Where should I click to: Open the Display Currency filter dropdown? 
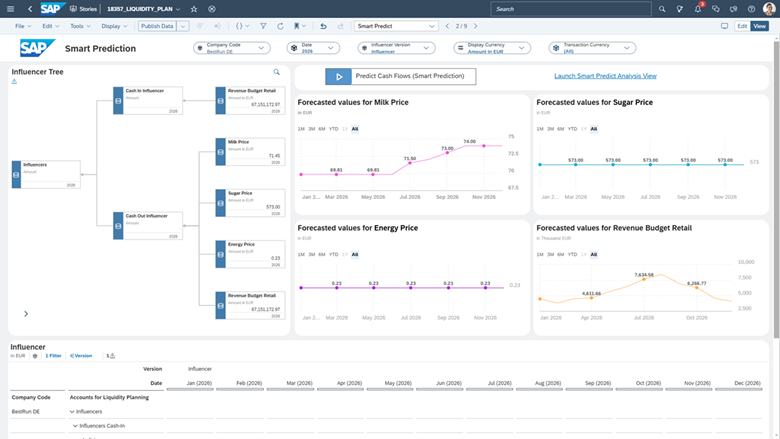click(x=492, y=48)
